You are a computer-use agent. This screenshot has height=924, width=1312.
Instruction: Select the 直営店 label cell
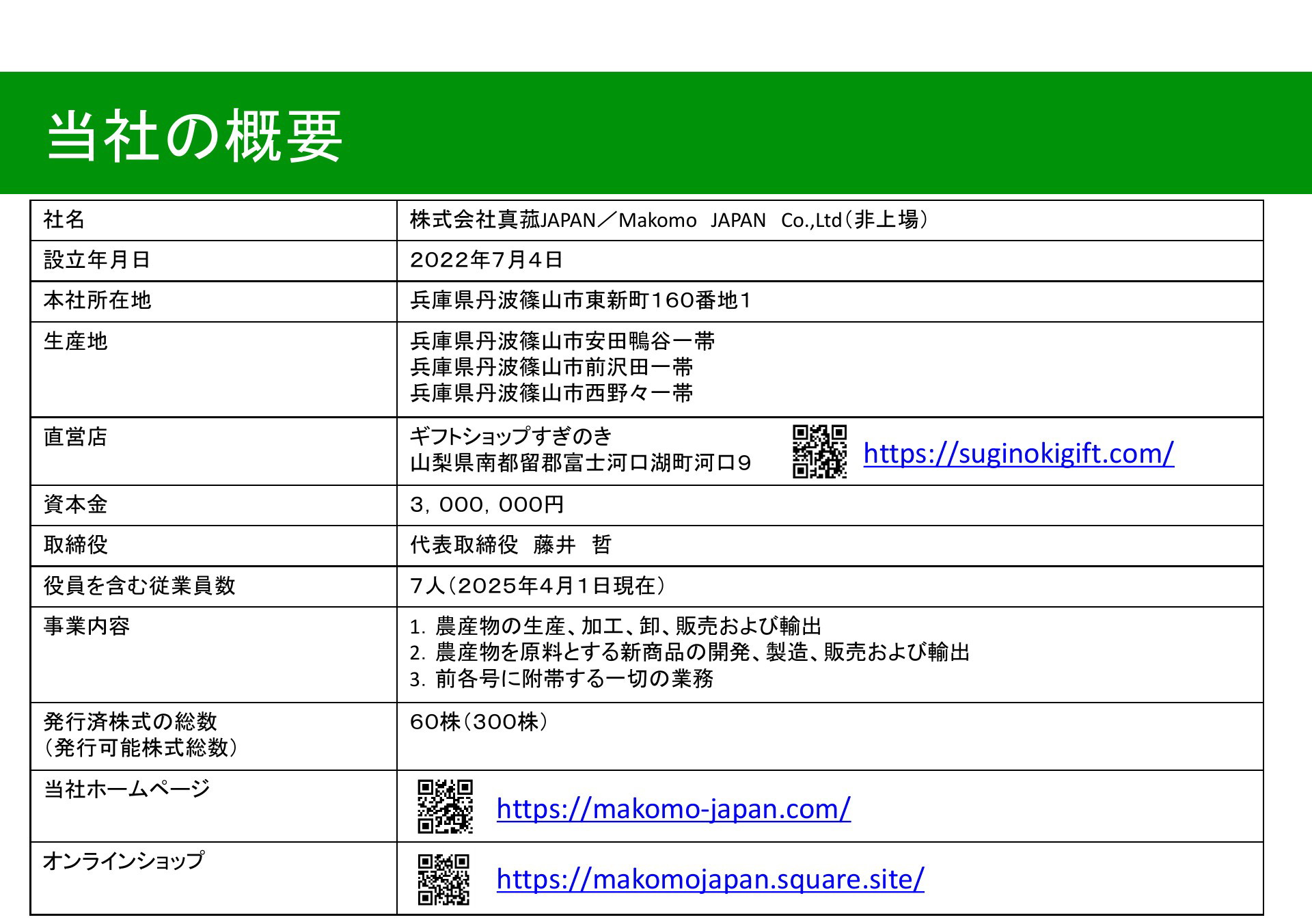pyautogui.click(x=213, y=451)
